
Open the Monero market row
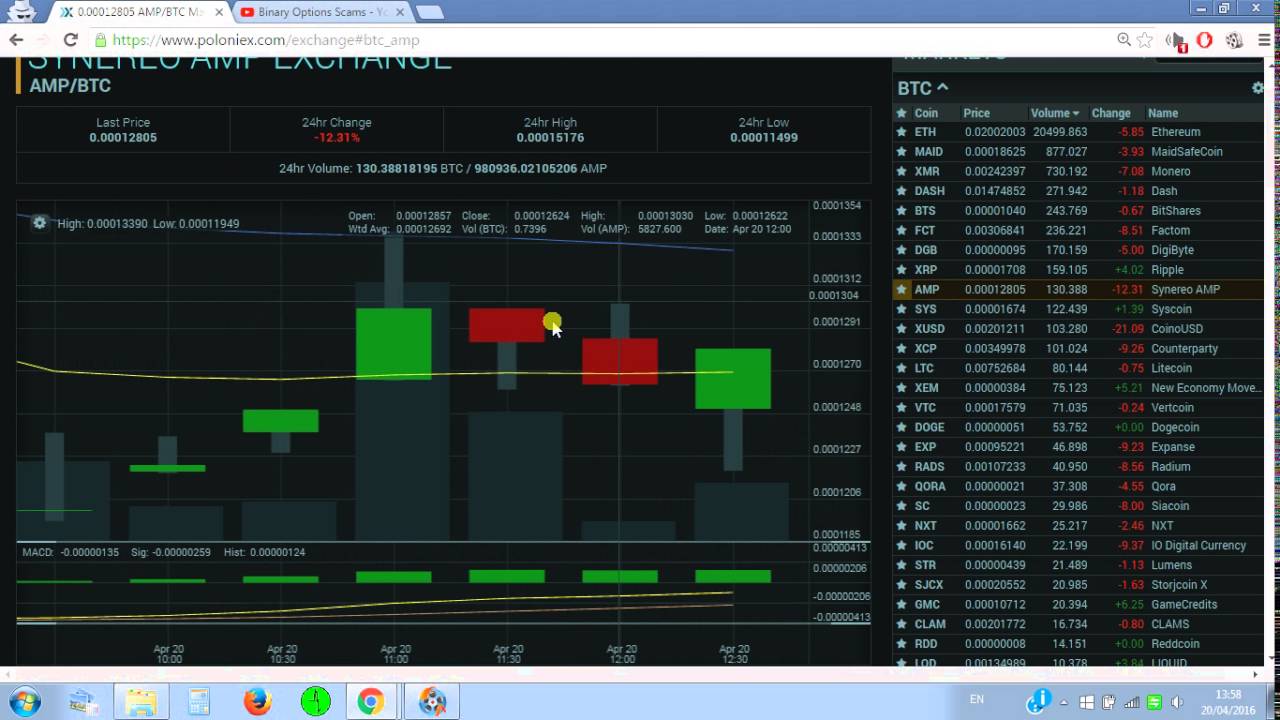pyautogui.click(x=1078, y=171)
